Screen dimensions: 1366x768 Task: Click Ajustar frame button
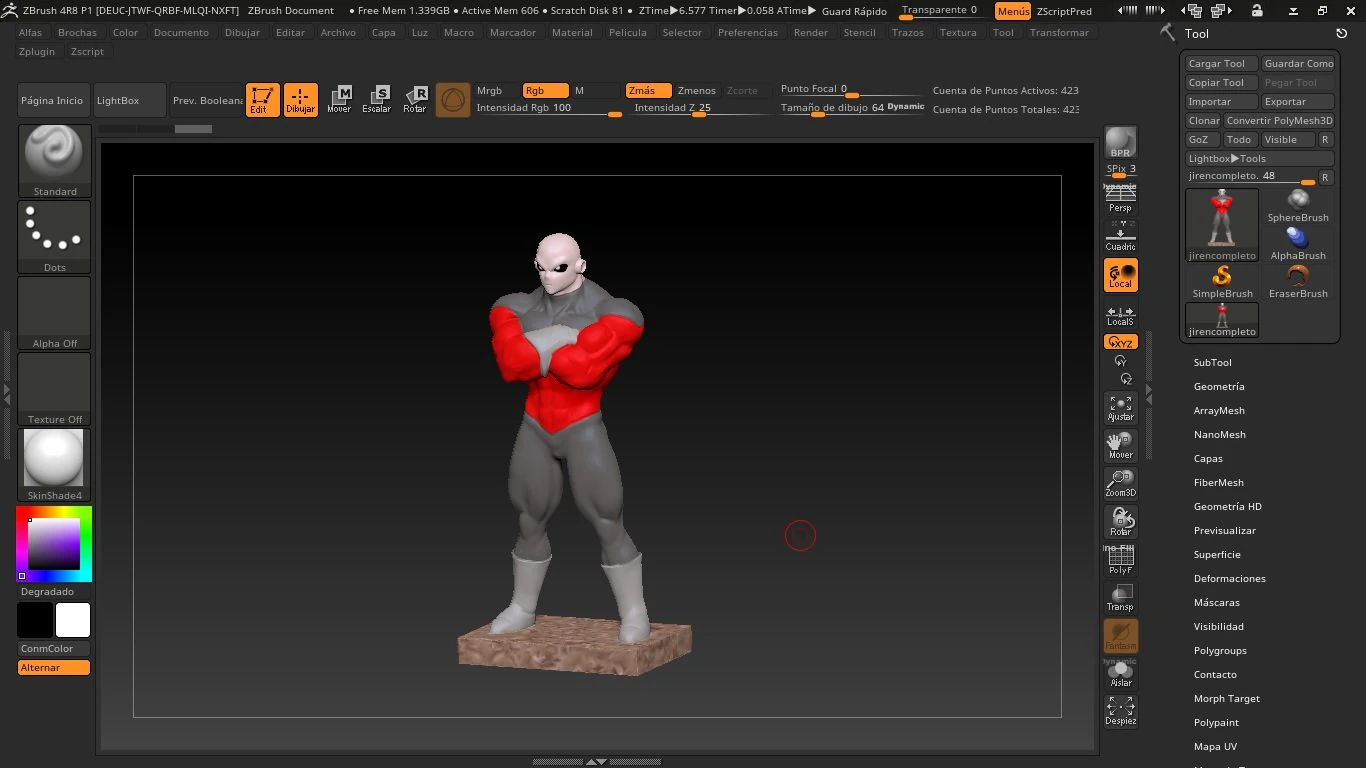[x=1121, y=408]
